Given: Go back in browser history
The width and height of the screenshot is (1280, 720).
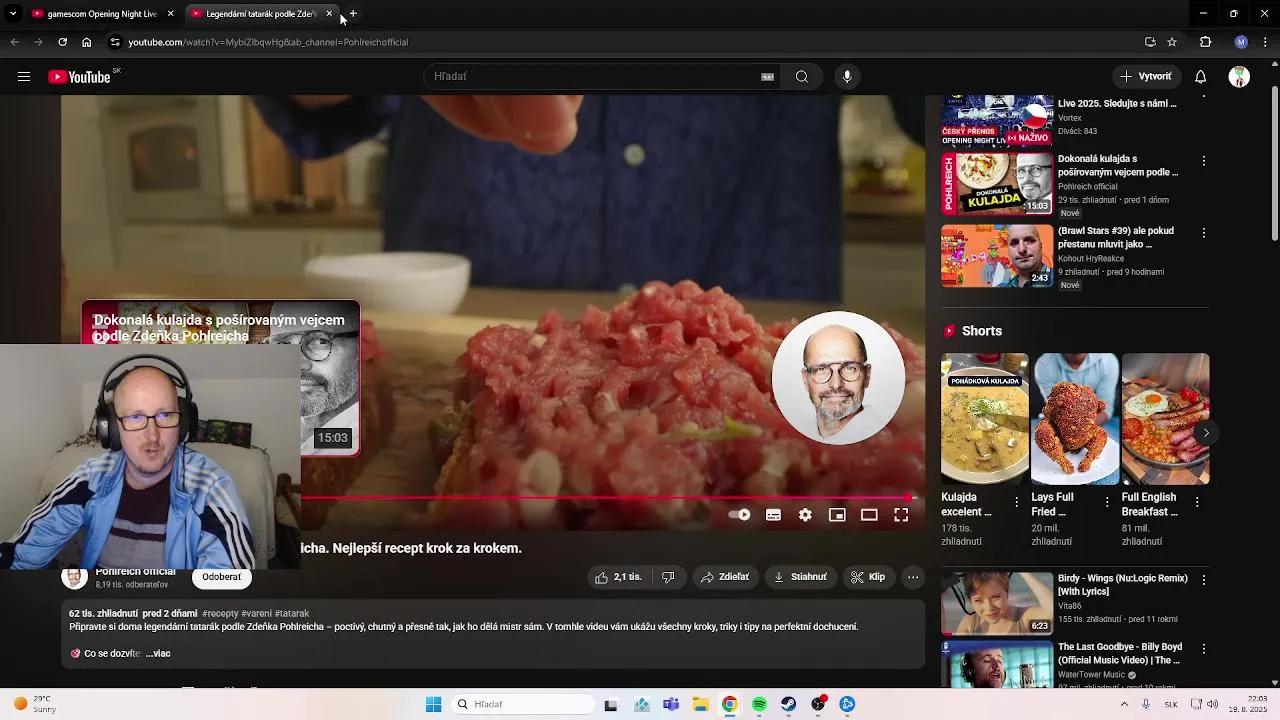Looking at the screenshot, I should [x=14, y=42].
